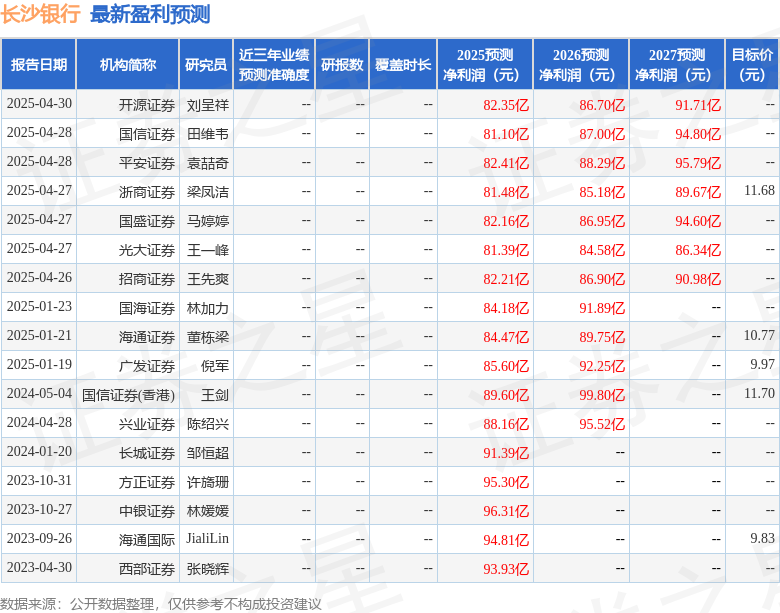The width and height of the screenshot is (780, 613).
Task: Click analyst name 倪军
Action: click(x=215, y=366)
